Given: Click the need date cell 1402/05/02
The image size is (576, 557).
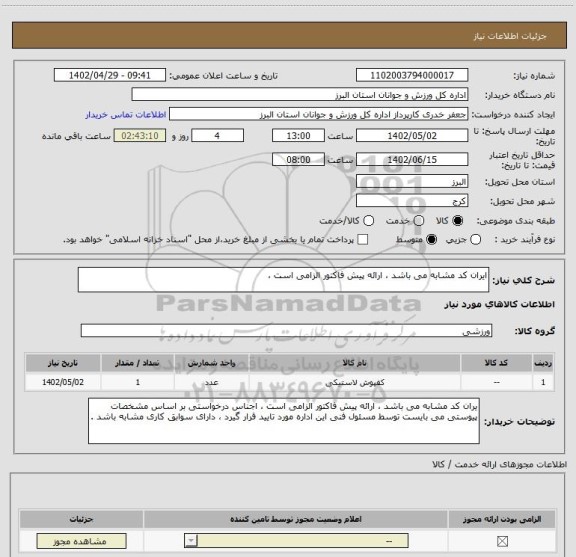Looking at the screenshot, I should tap(63, 382).
